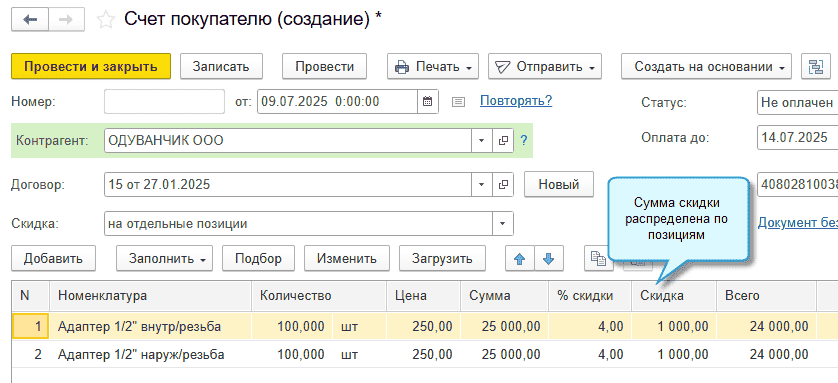Click % скидки cell 4,00 in row 1
838x383 pixels.
(590, 326)
